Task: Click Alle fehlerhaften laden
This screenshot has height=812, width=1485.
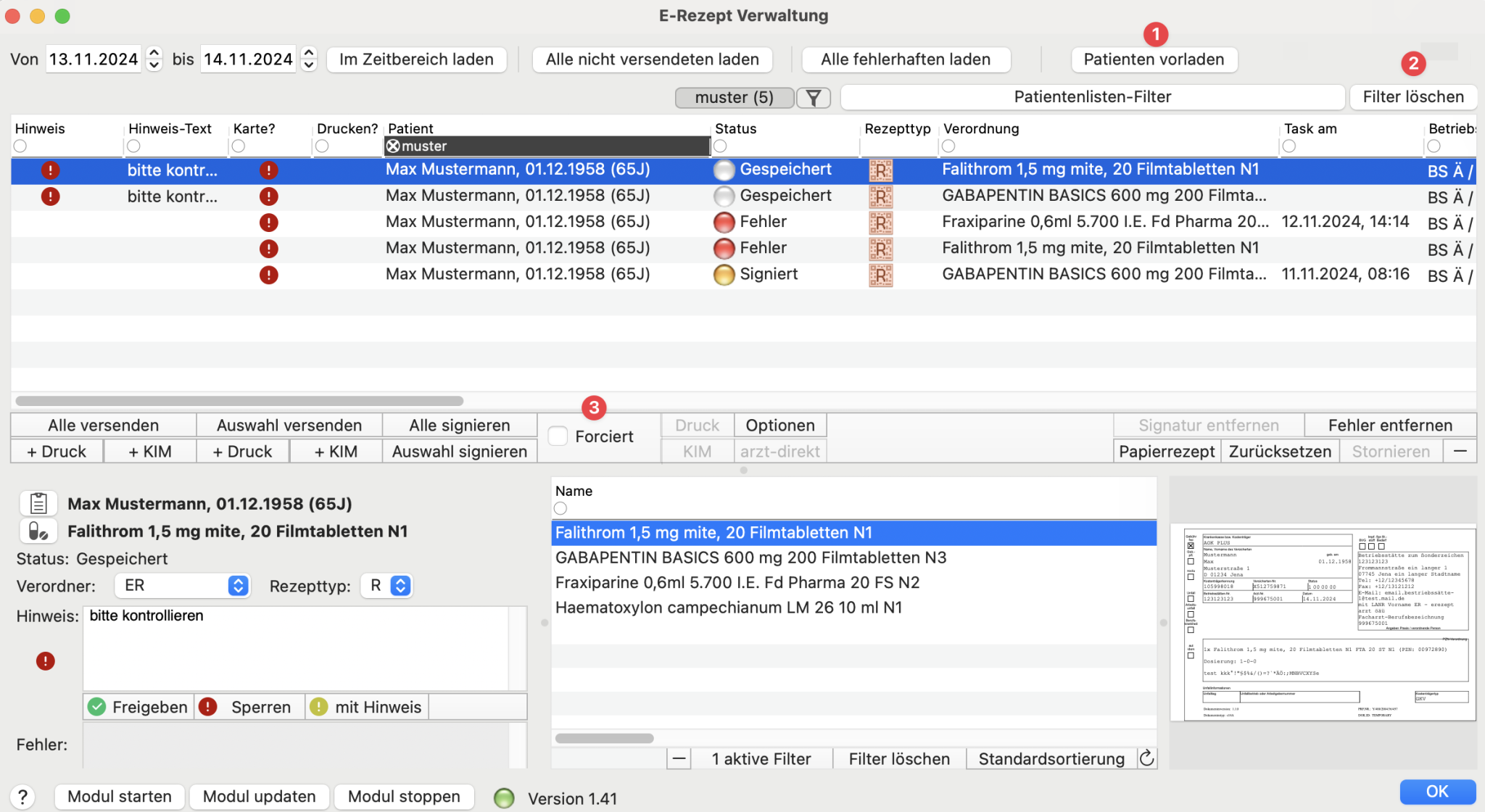Action: pyautogui.click(x=906, y=59)
